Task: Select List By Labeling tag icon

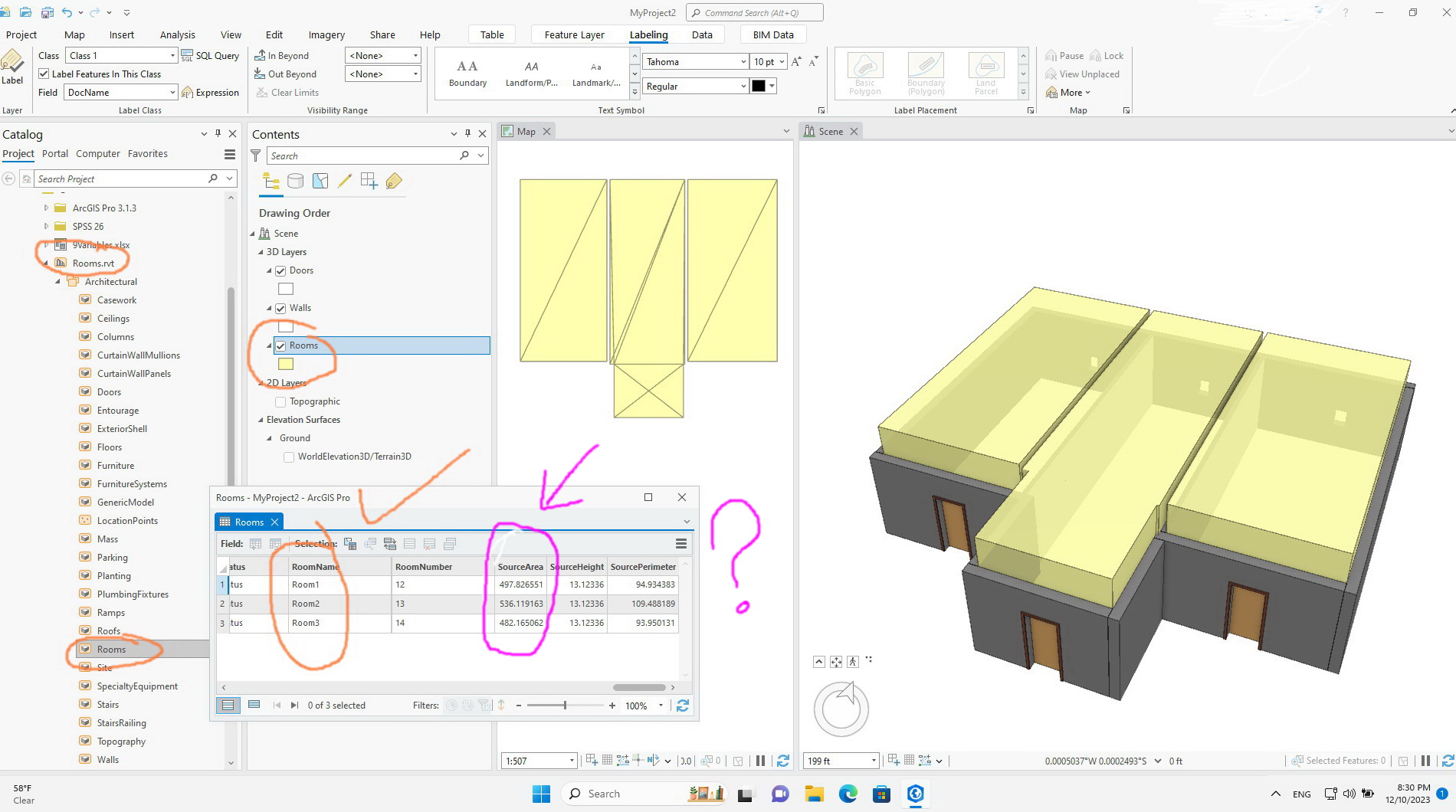Action: pos(394,181)
